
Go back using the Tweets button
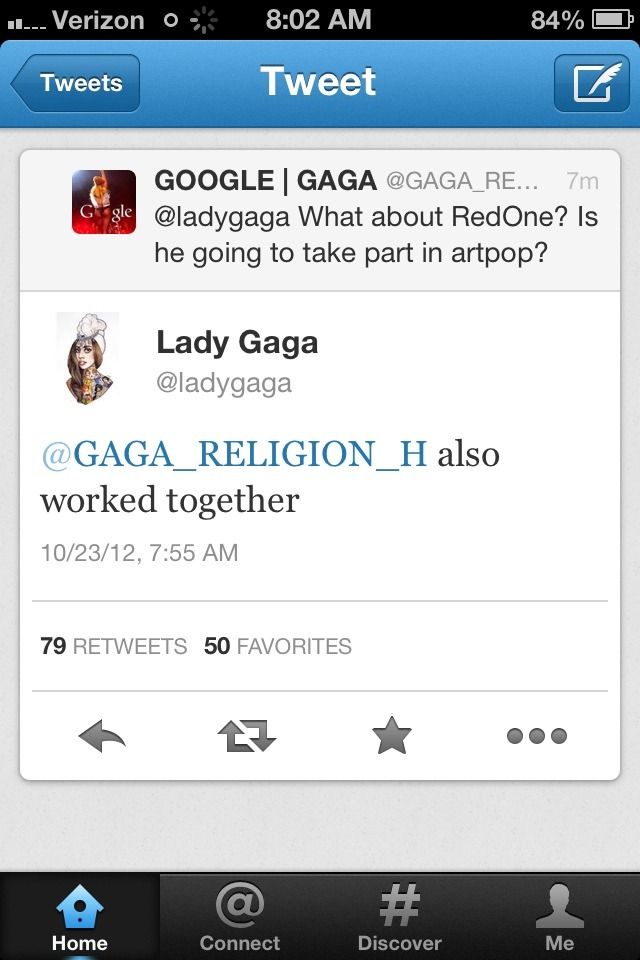tap(76, 83)
